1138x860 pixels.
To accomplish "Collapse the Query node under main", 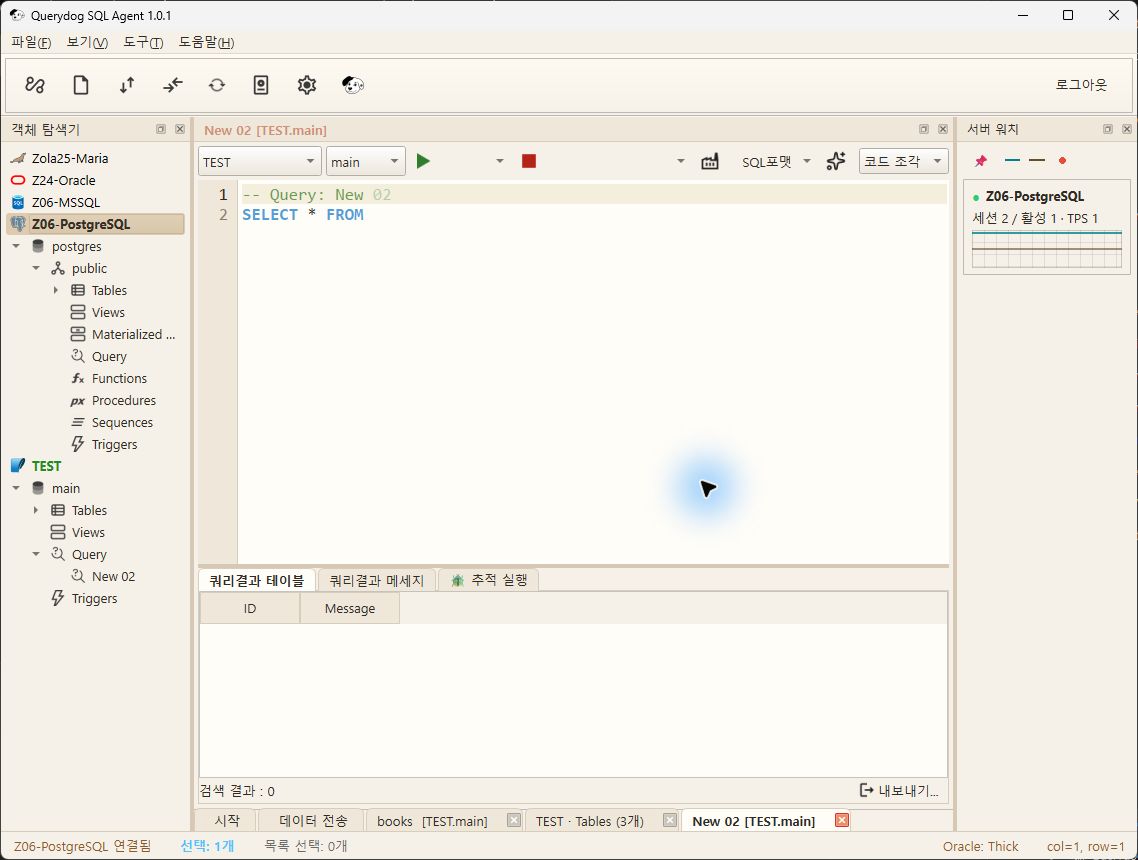I will [36, 554].
